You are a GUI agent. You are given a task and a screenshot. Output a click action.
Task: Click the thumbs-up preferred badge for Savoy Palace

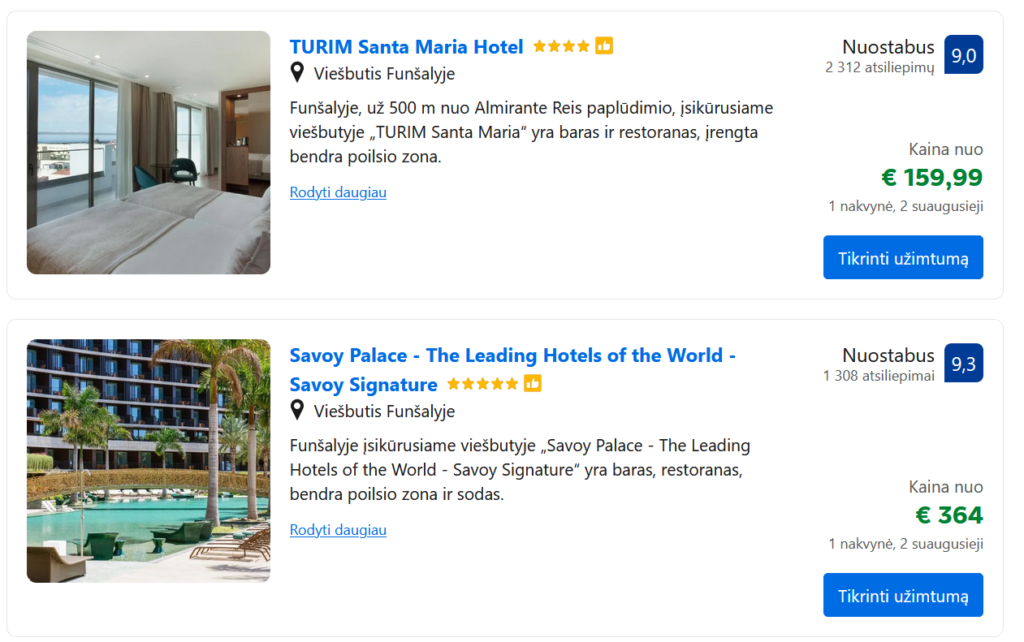click(533, 384)
